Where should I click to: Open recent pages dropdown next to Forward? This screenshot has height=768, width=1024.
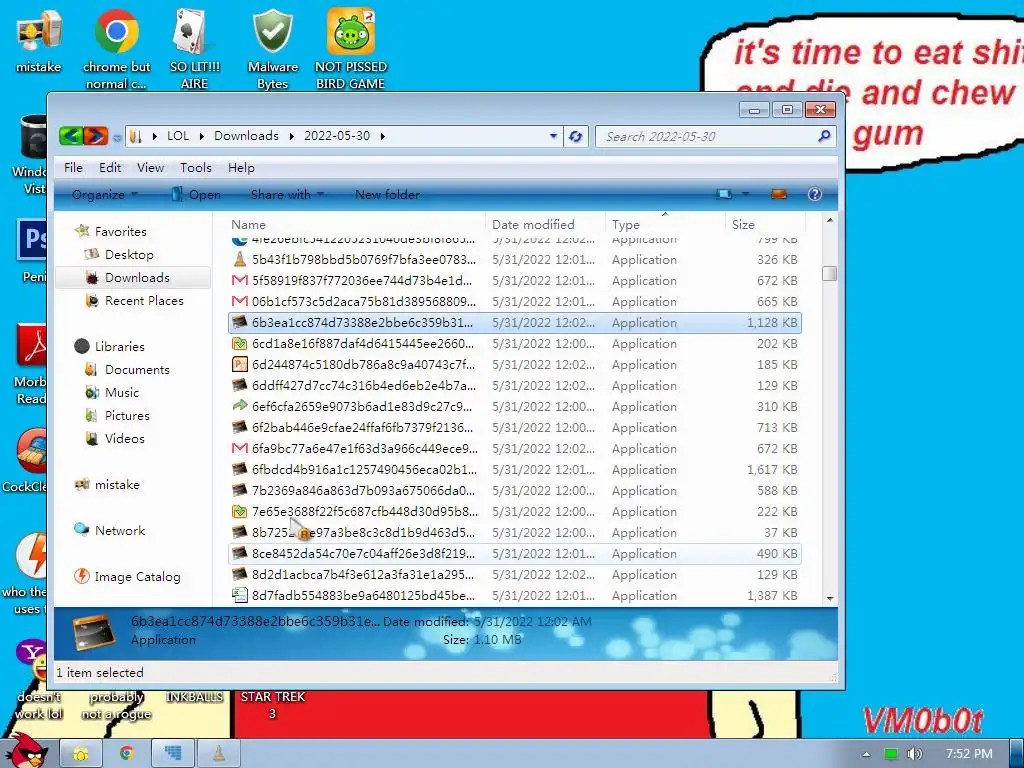[x=117, y=137]
